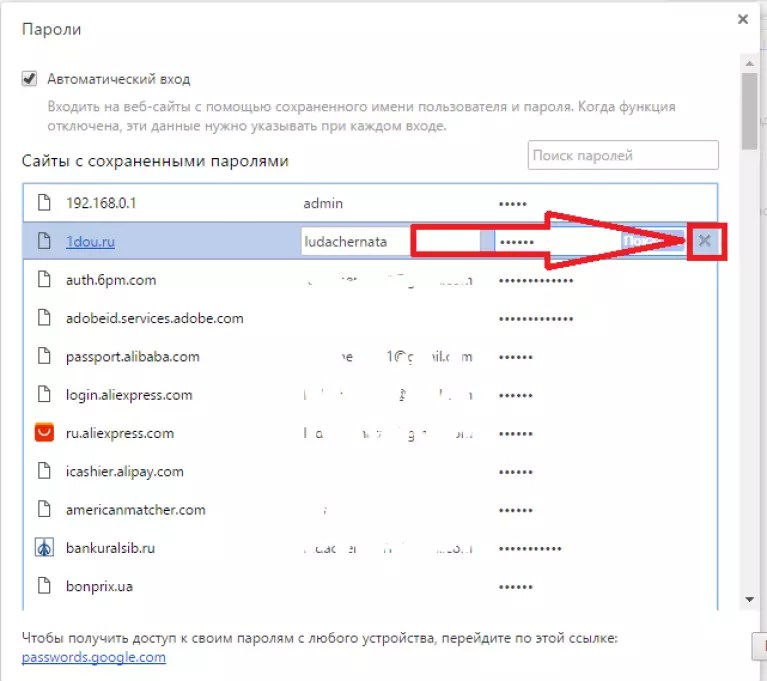Click the page icon beside adobeid.services.adobe.com
The height and width of the screenshot is (681, 767).
point(44,317)
